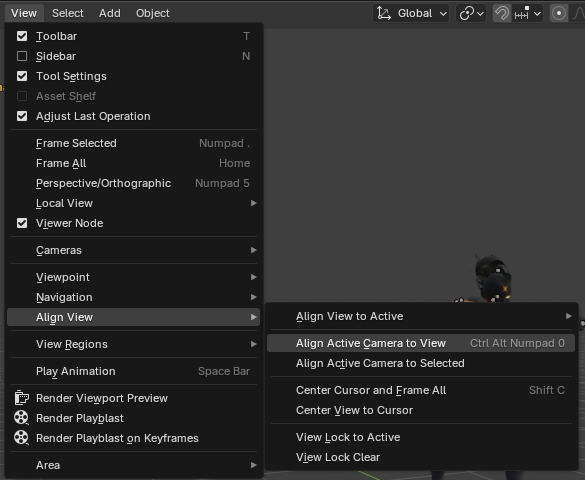Choose Align Active Camera to View

click(421, 343)
